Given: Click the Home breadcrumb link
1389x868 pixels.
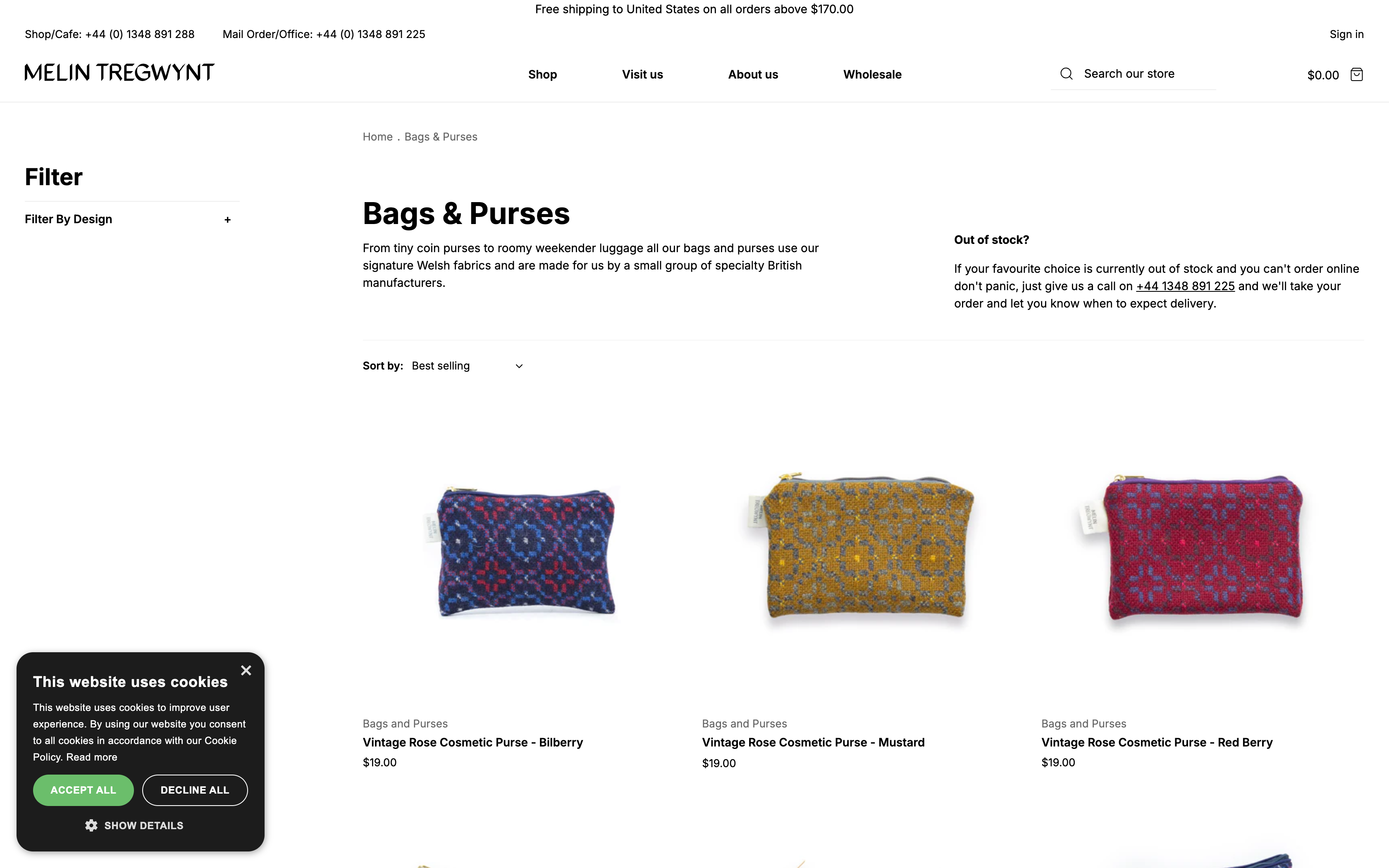Looking at the screenshot, I should pos(378,137).
